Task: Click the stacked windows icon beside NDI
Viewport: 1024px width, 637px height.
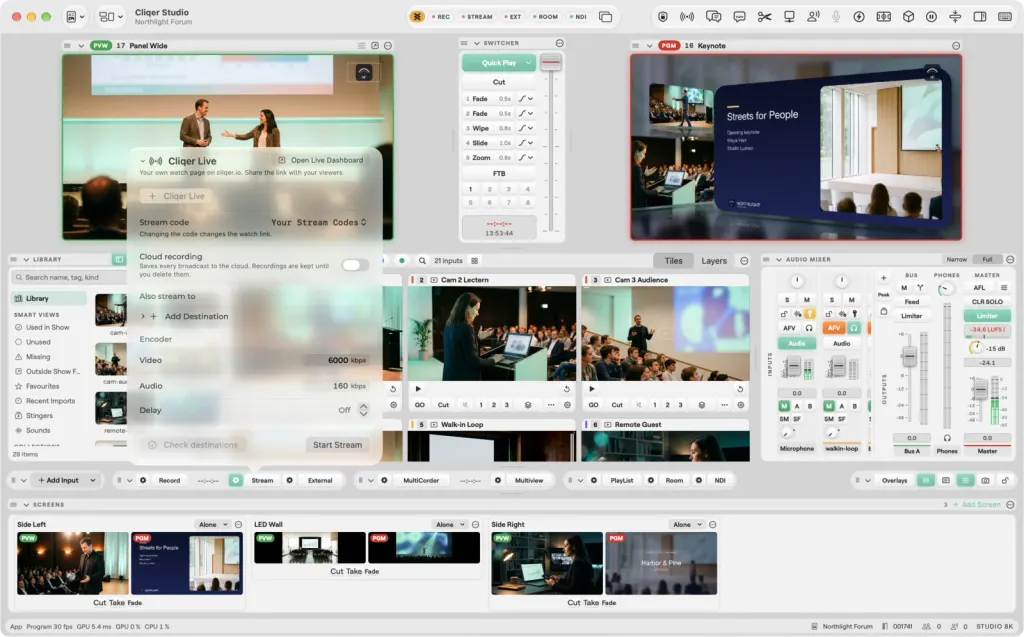Action: [605, 17]
